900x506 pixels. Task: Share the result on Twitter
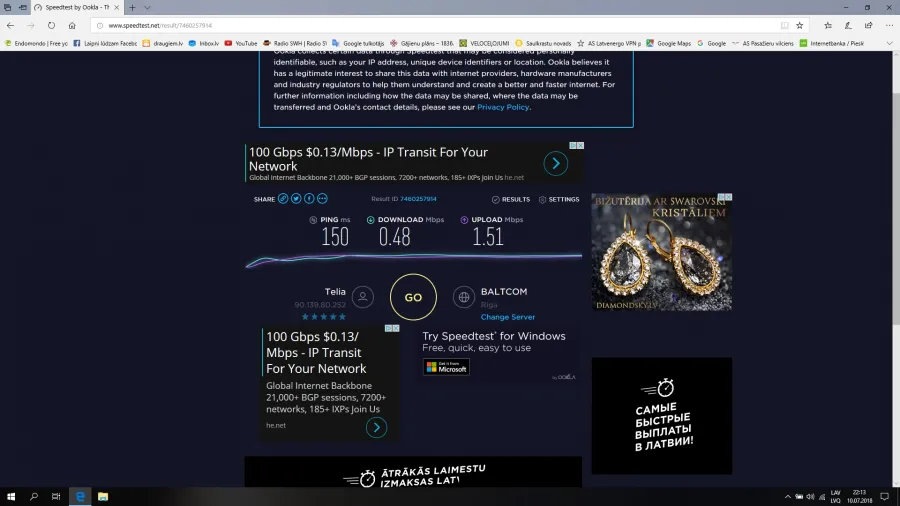pyautogui.click(x=296, y=198)
